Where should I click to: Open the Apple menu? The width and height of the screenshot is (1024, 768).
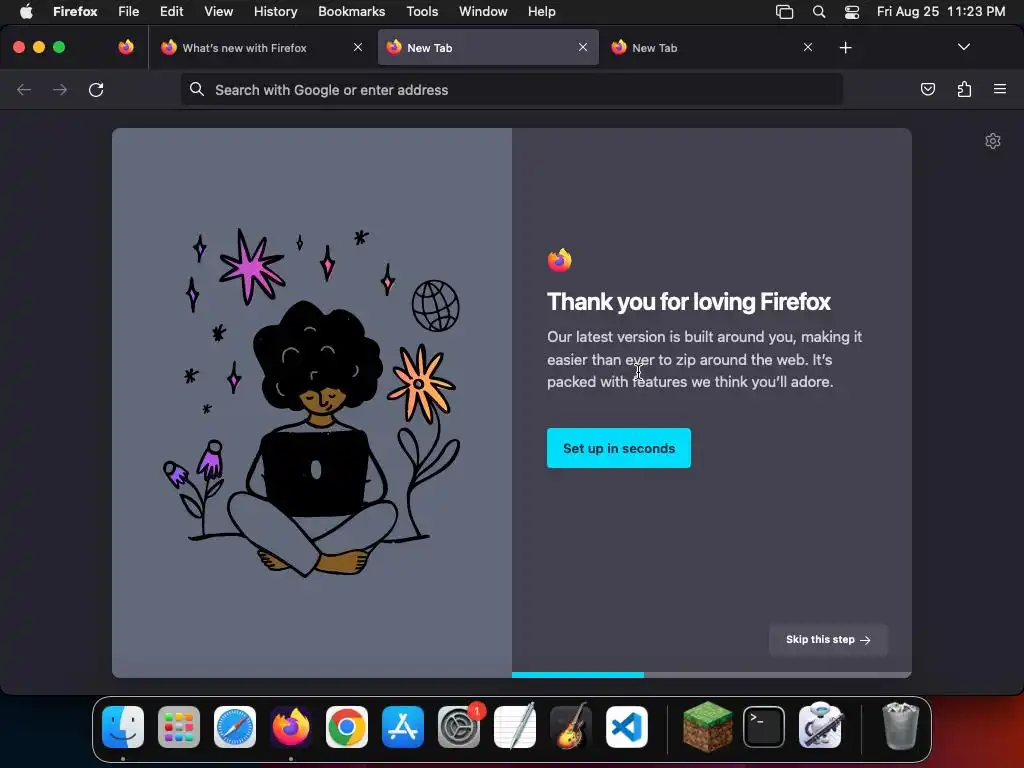26,11
